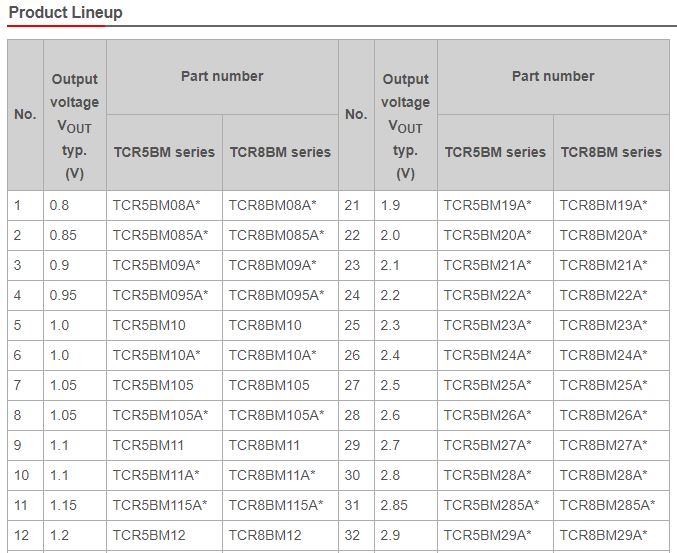Click the TCR8BM285A* part number

click(x=607, y=505)
